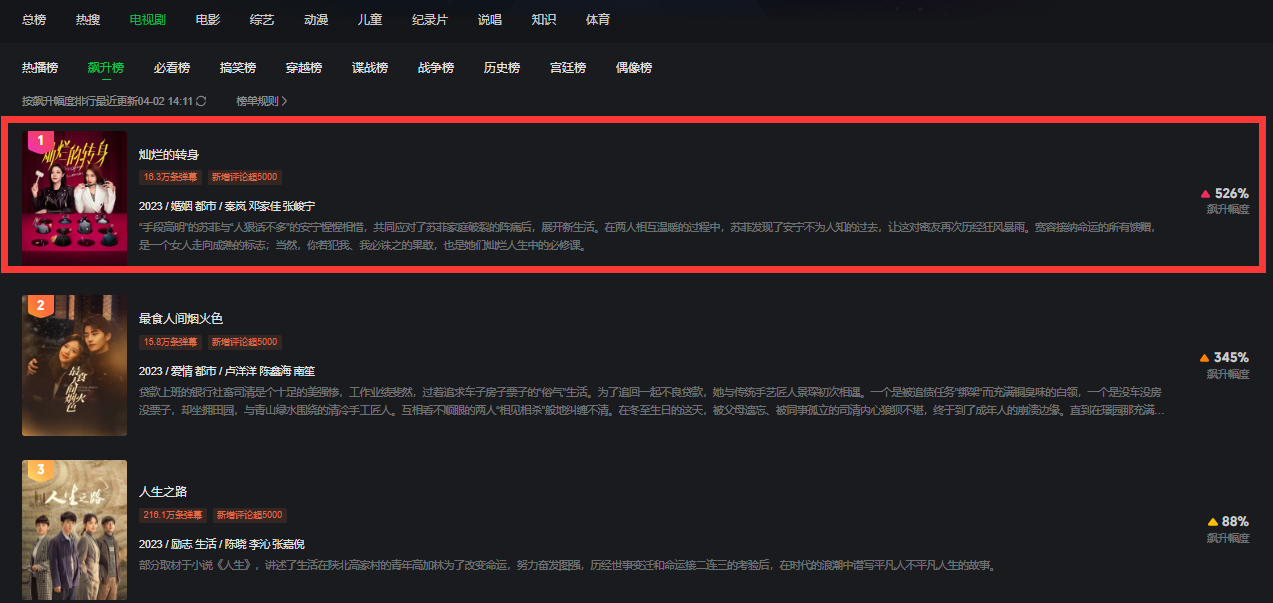Switch to the 穿越榜 sub-ranking tab
This screenshot has height=603, width=1273.
(x=304, y=68)
